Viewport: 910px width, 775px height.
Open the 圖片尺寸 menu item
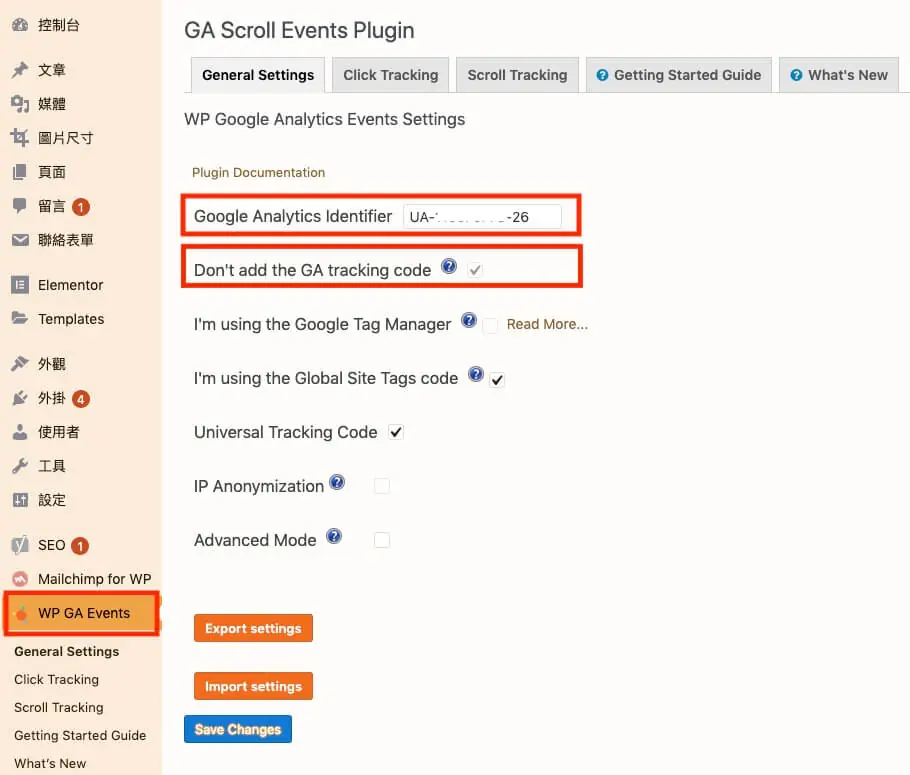[65, 138]
